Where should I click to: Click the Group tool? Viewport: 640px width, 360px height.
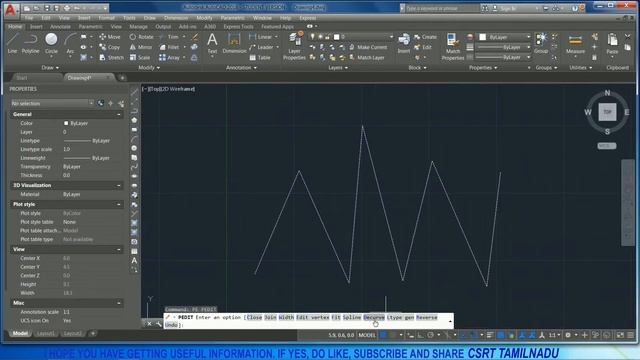pyautogui.click(x=541, y=43)
